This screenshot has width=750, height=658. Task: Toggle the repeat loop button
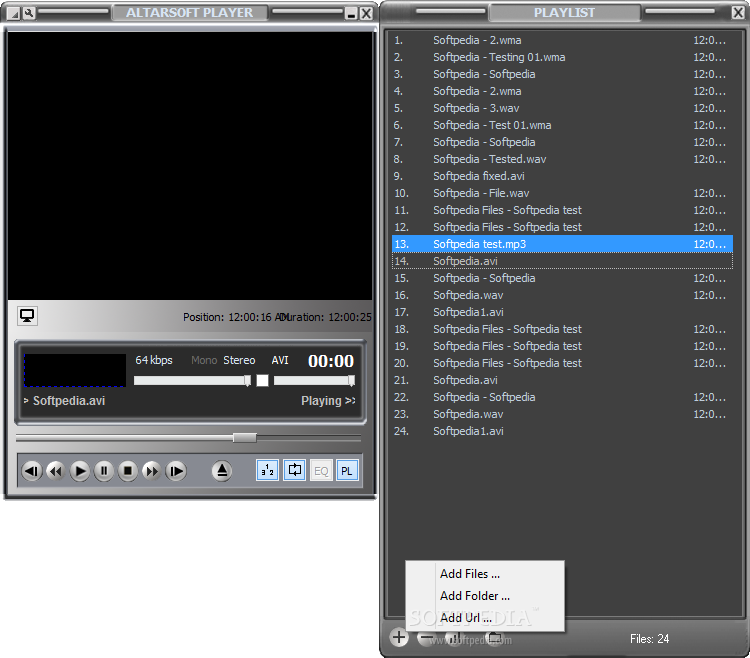pos(295,471)
